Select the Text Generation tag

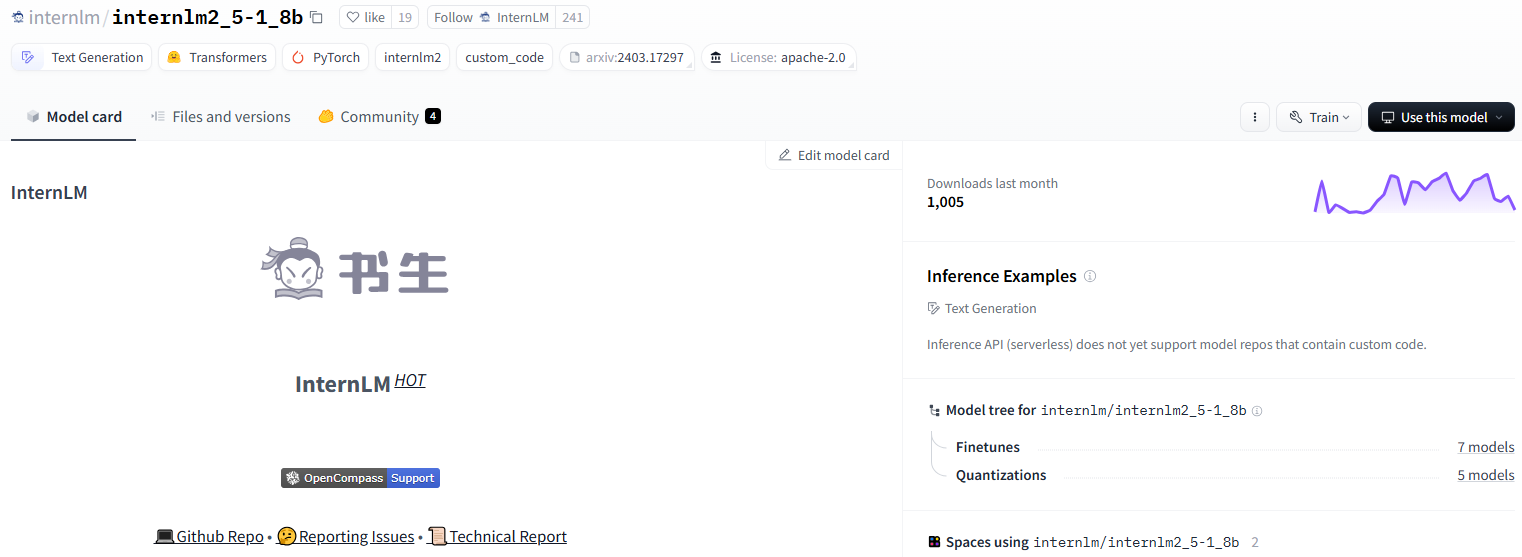tap(82, 57)
